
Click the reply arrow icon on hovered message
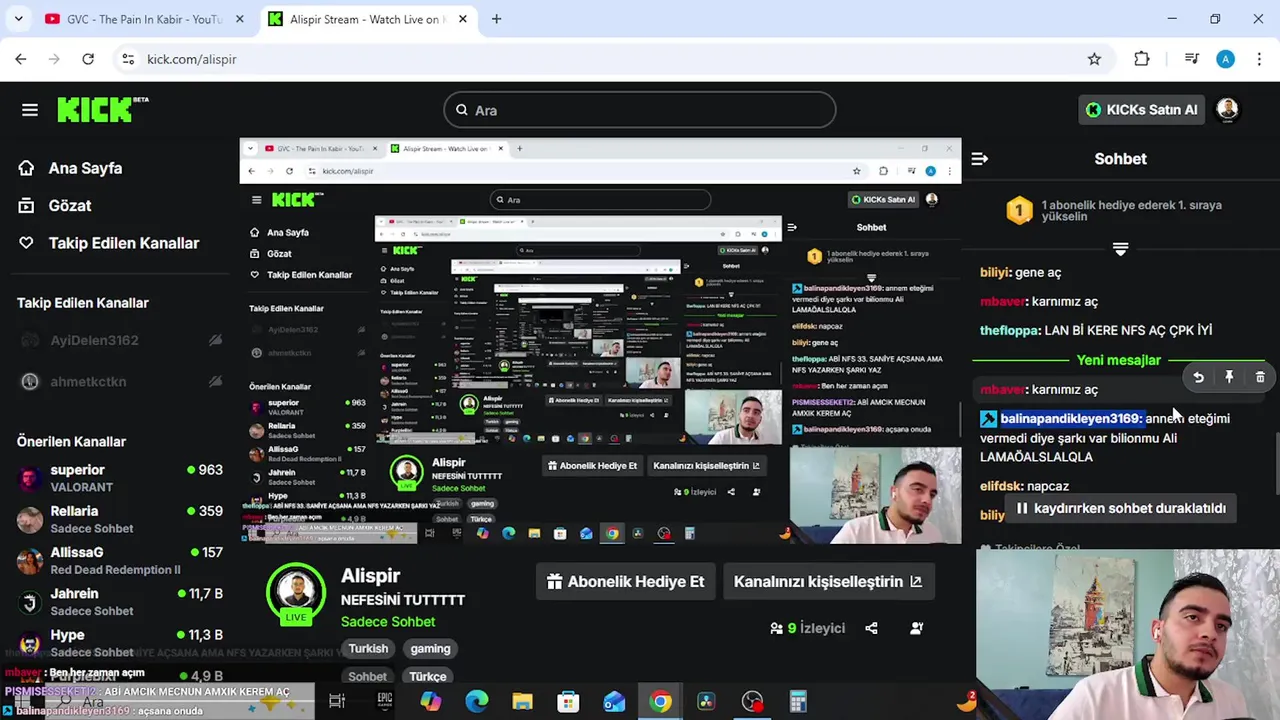[x=1198, y=377]
